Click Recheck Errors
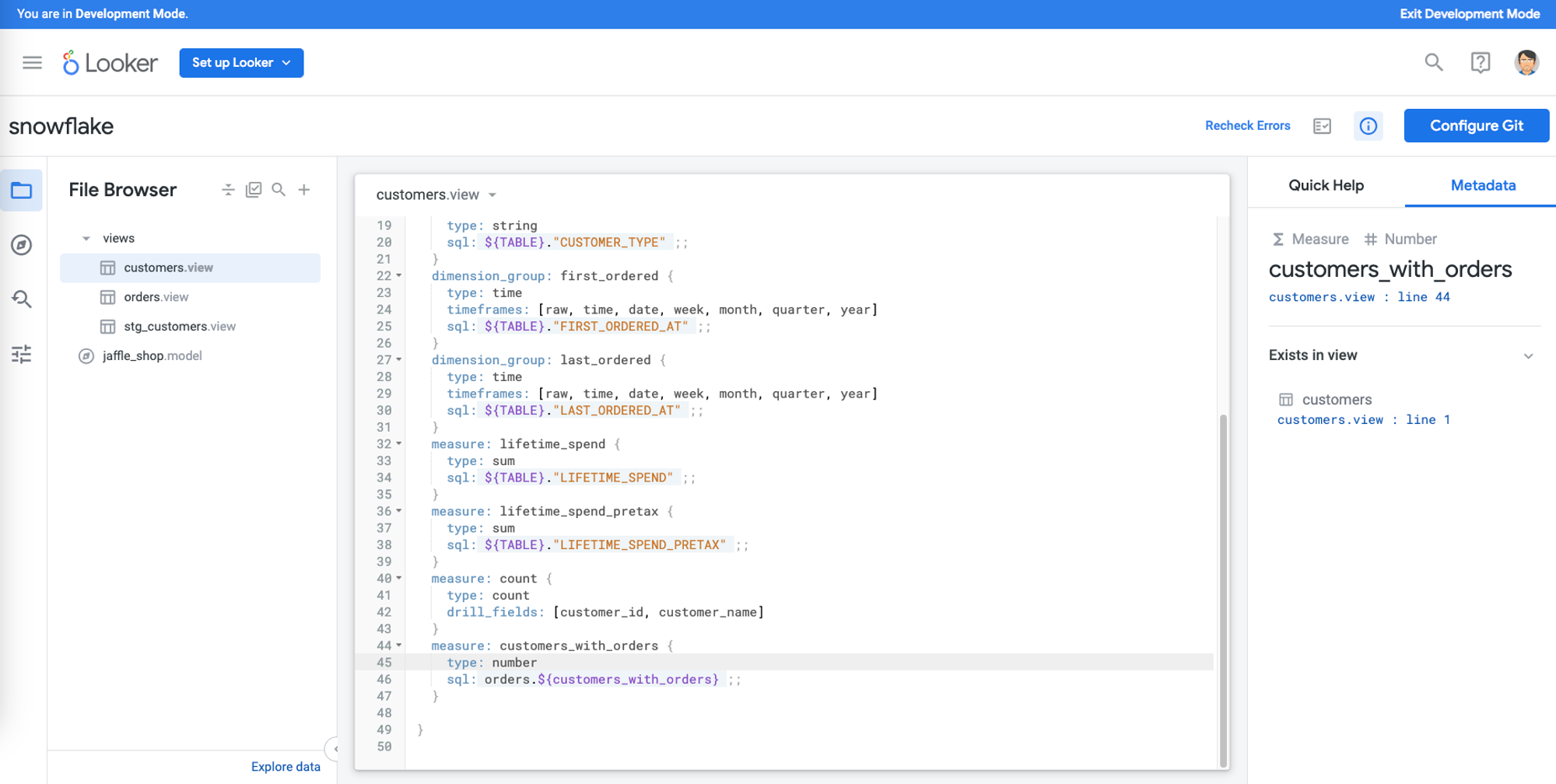 1247,126
